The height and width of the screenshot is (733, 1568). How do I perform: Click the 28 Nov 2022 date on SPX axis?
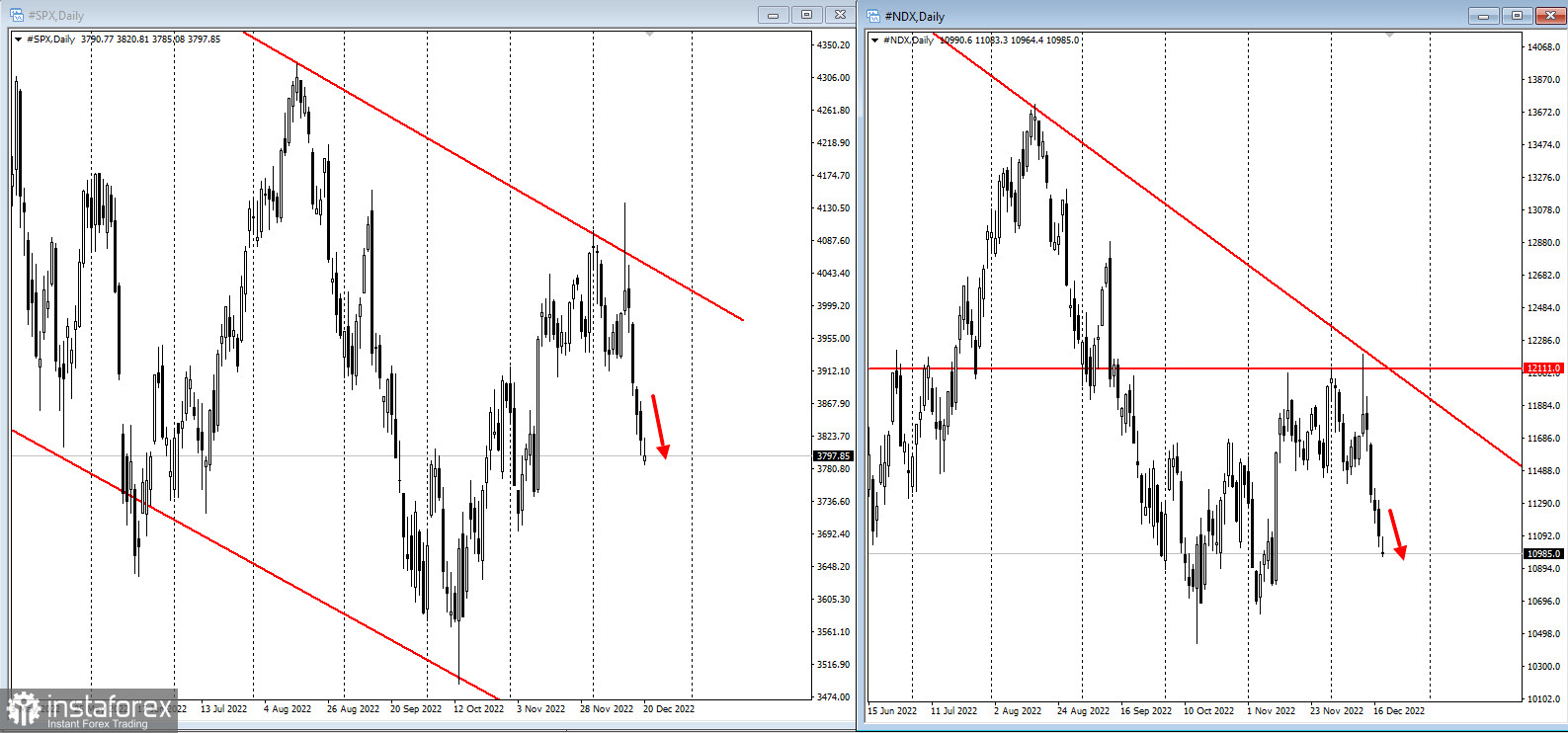(x=607, y=709)
